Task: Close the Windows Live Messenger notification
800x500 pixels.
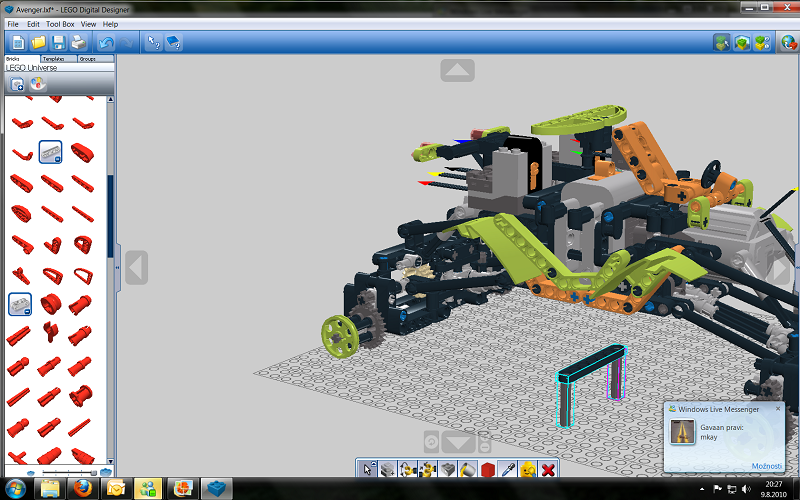Action: [778, 408]
